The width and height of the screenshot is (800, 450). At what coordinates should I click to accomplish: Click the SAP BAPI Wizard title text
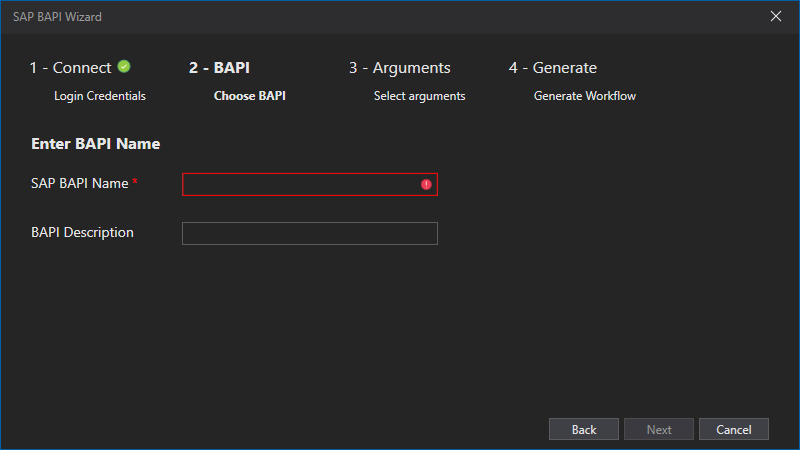point(57,17)
